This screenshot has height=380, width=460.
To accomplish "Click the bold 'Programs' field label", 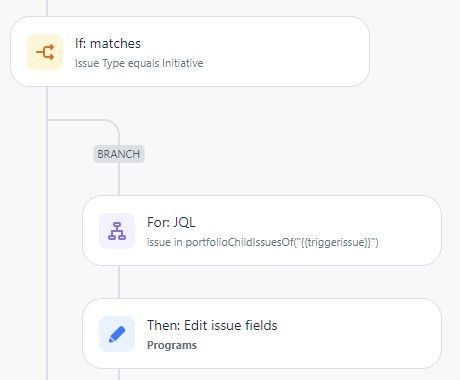I will pos(172,345).
